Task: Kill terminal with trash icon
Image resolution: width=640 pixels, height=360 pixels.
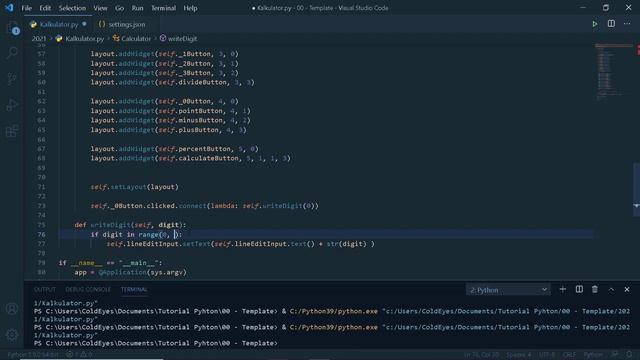Action: pos(595,289)
